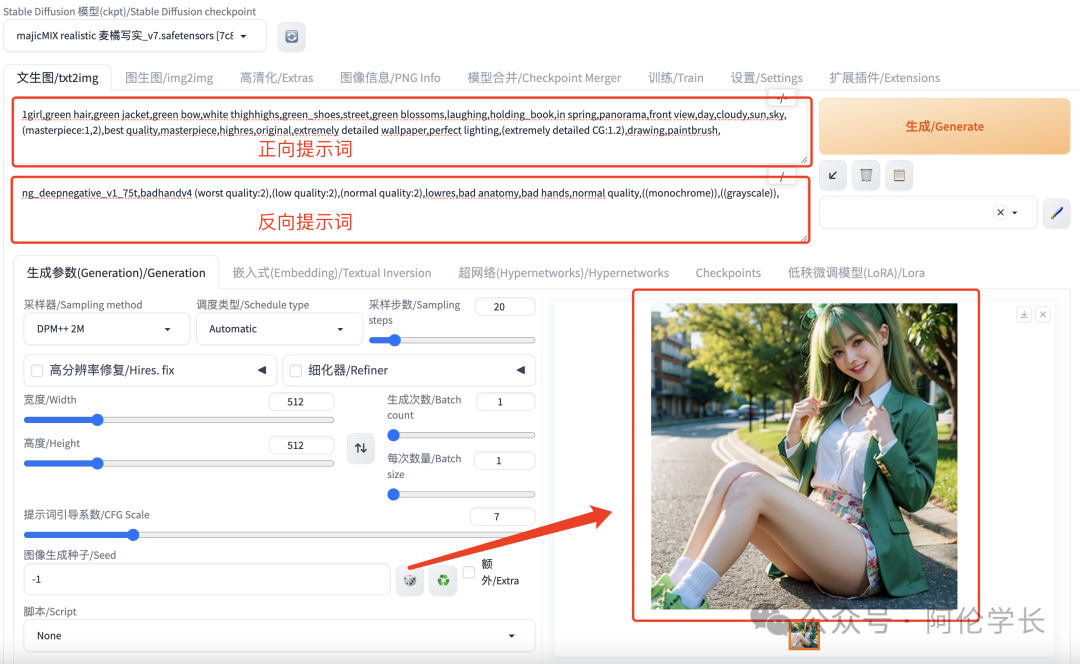Check the 额外/Extra seed option

468,572
